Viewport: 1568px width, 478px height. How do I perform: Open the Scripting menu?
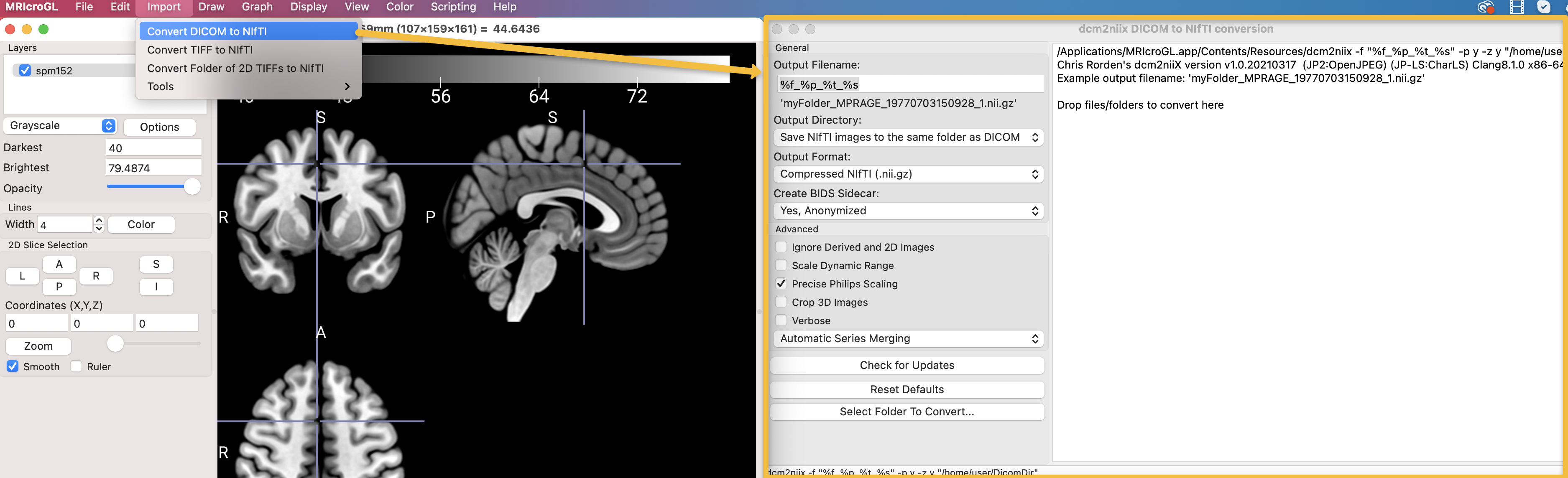click(453, 7)
